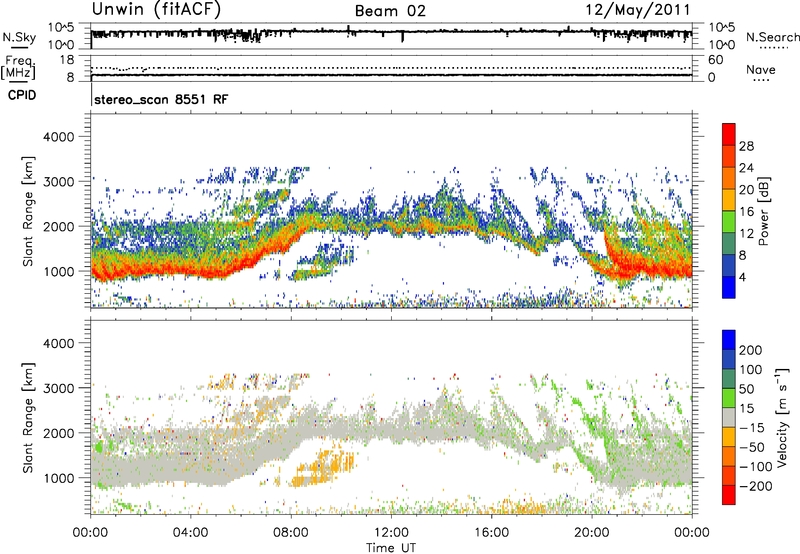Click the "20" tick on the Power colorbar
The height and width of the screenshot is (554, 800).
[x=746, y=190]
